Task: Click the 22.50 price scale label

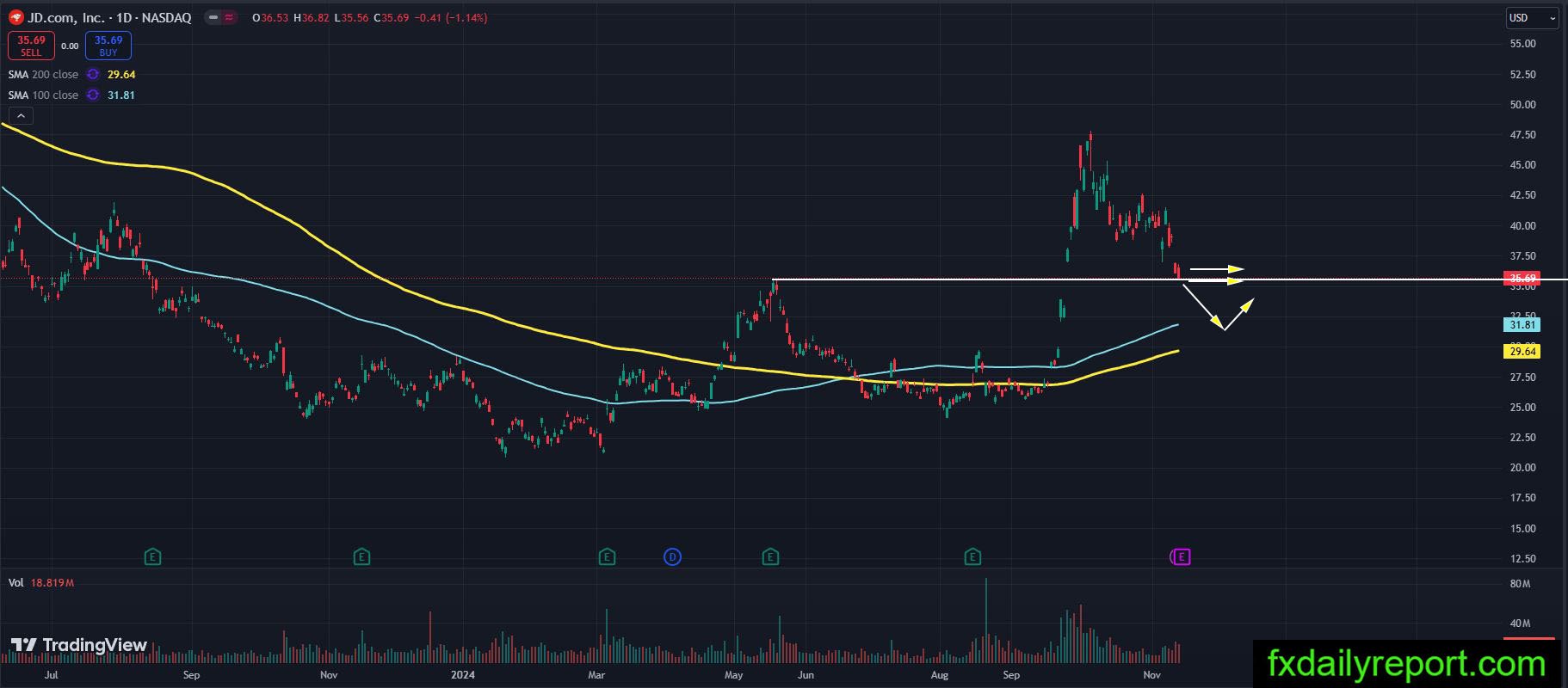Action: click(1522, 438)
